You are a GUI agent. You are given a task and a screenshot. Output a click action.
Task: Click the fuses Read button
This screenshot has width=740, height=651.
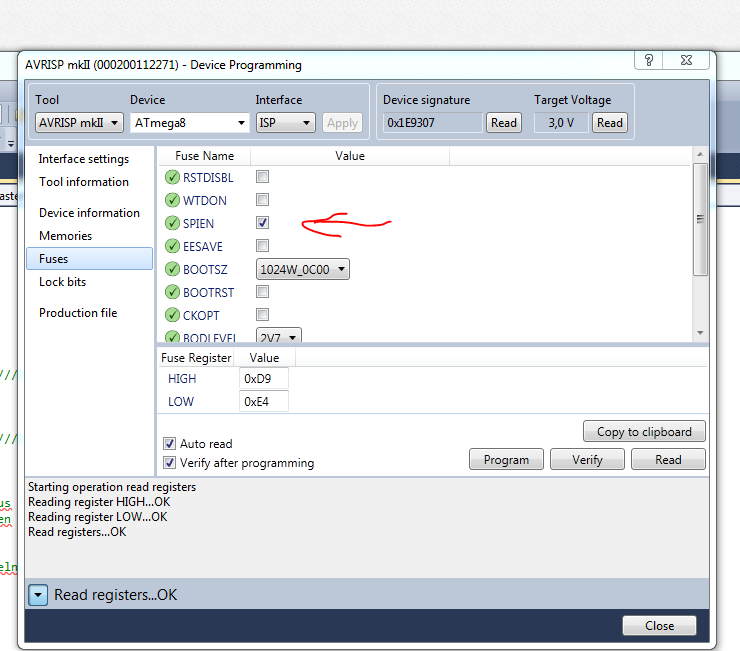coord(668,459)
